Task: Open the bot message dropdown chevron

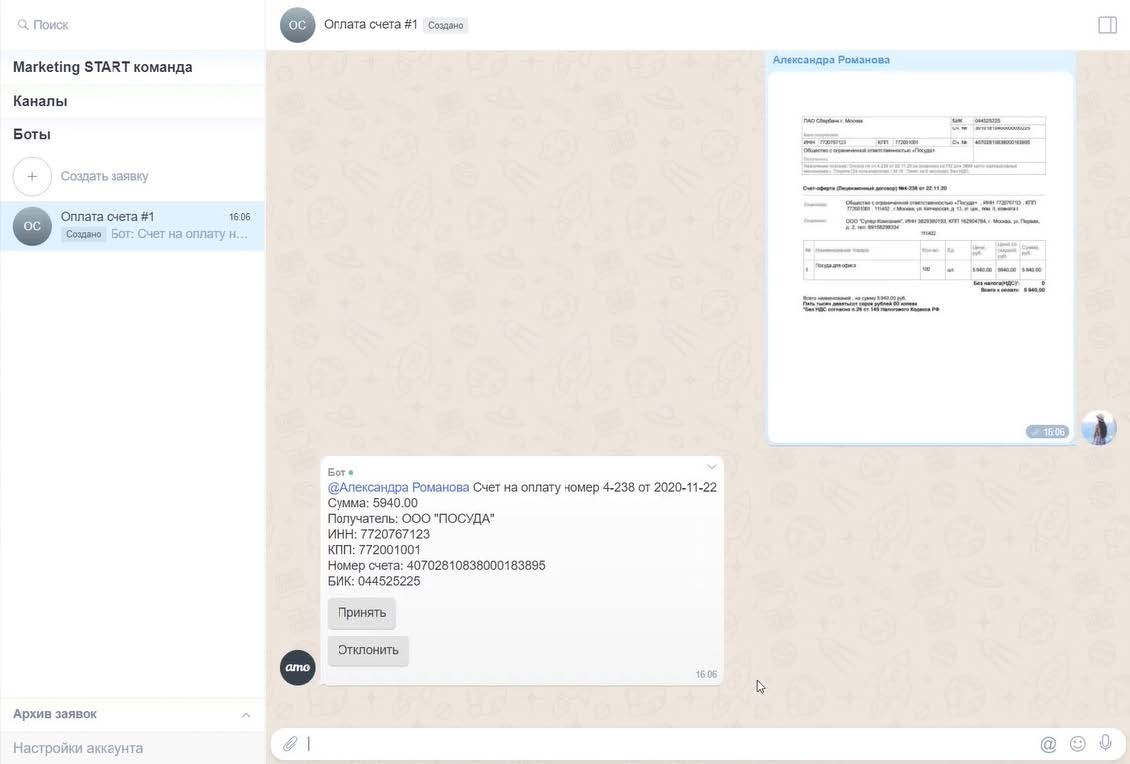Action: tap(712, 467)
